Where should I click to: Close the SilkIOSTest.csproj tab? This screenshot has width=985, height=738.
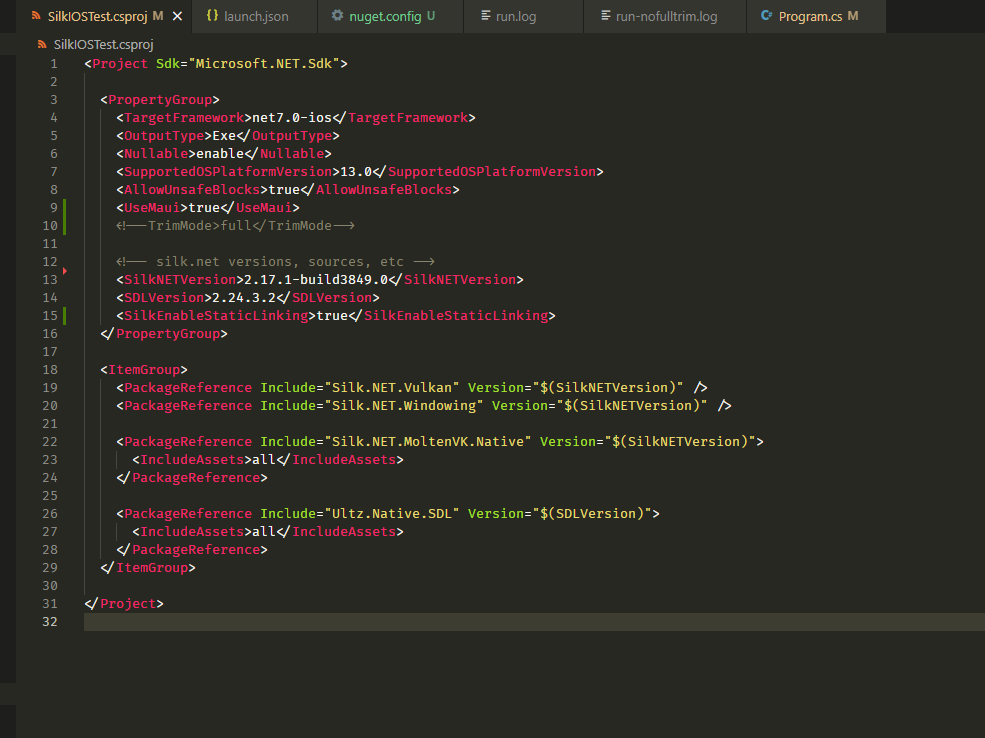pos(177,16)
